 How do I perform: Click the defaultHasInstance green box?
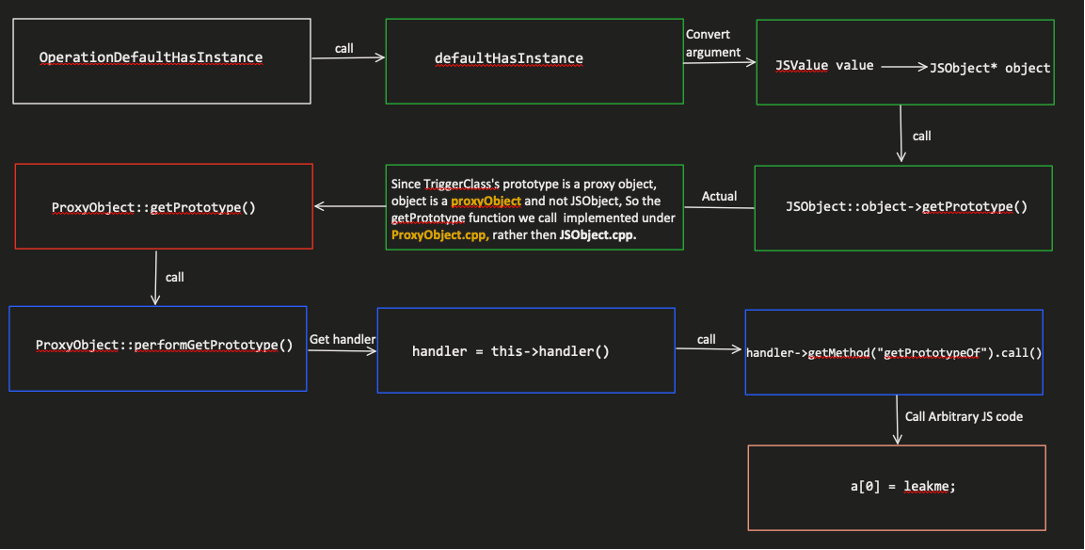pos(534,61)
